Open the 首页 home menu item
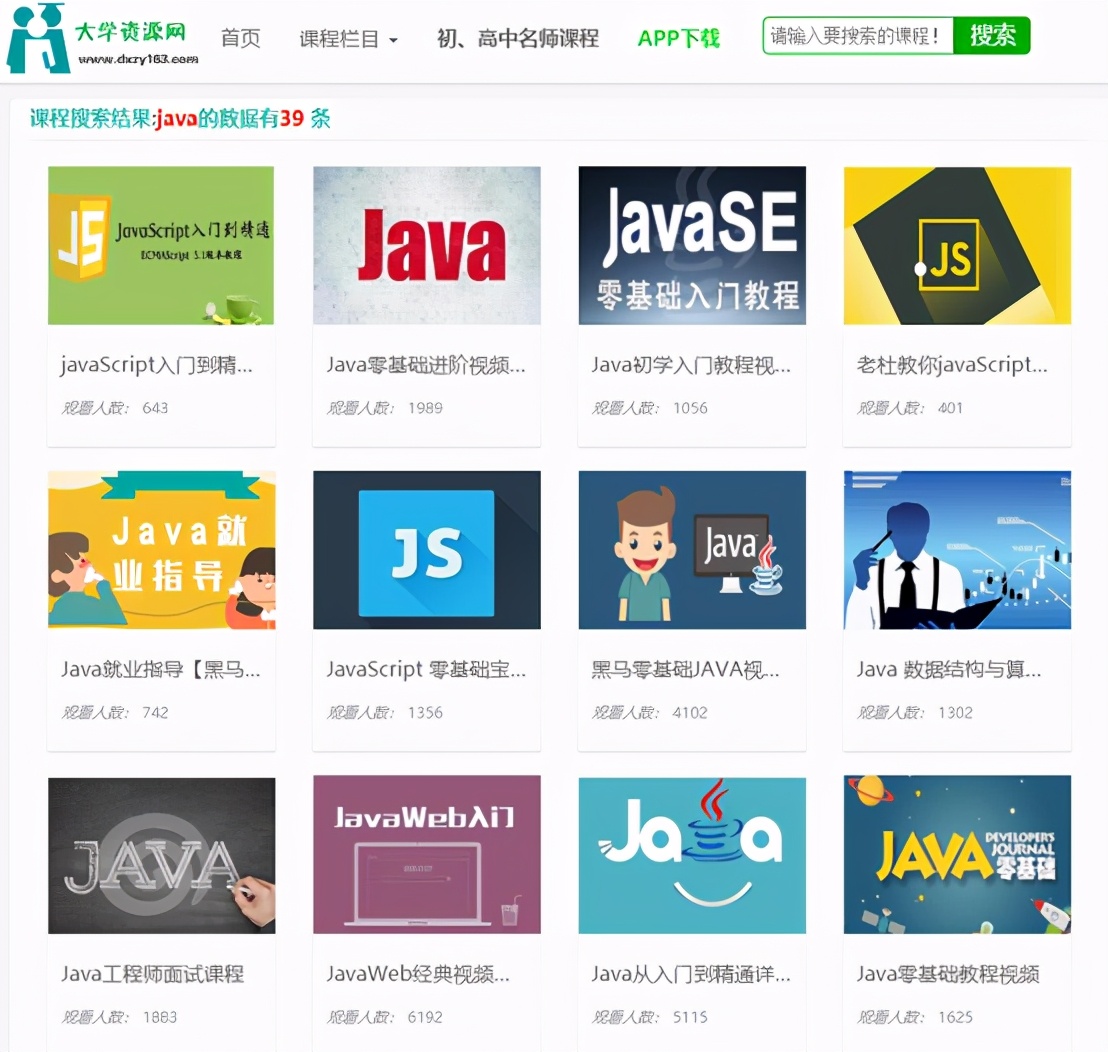The image size is (1108, 1052). tap(241, 39)
